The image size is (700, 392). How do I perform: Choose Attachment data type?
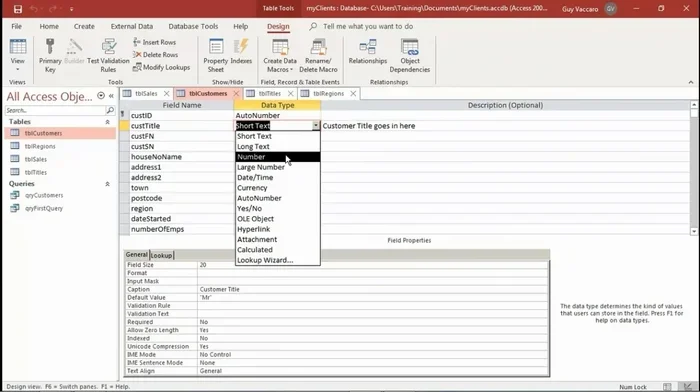click(x=278, y=239)
